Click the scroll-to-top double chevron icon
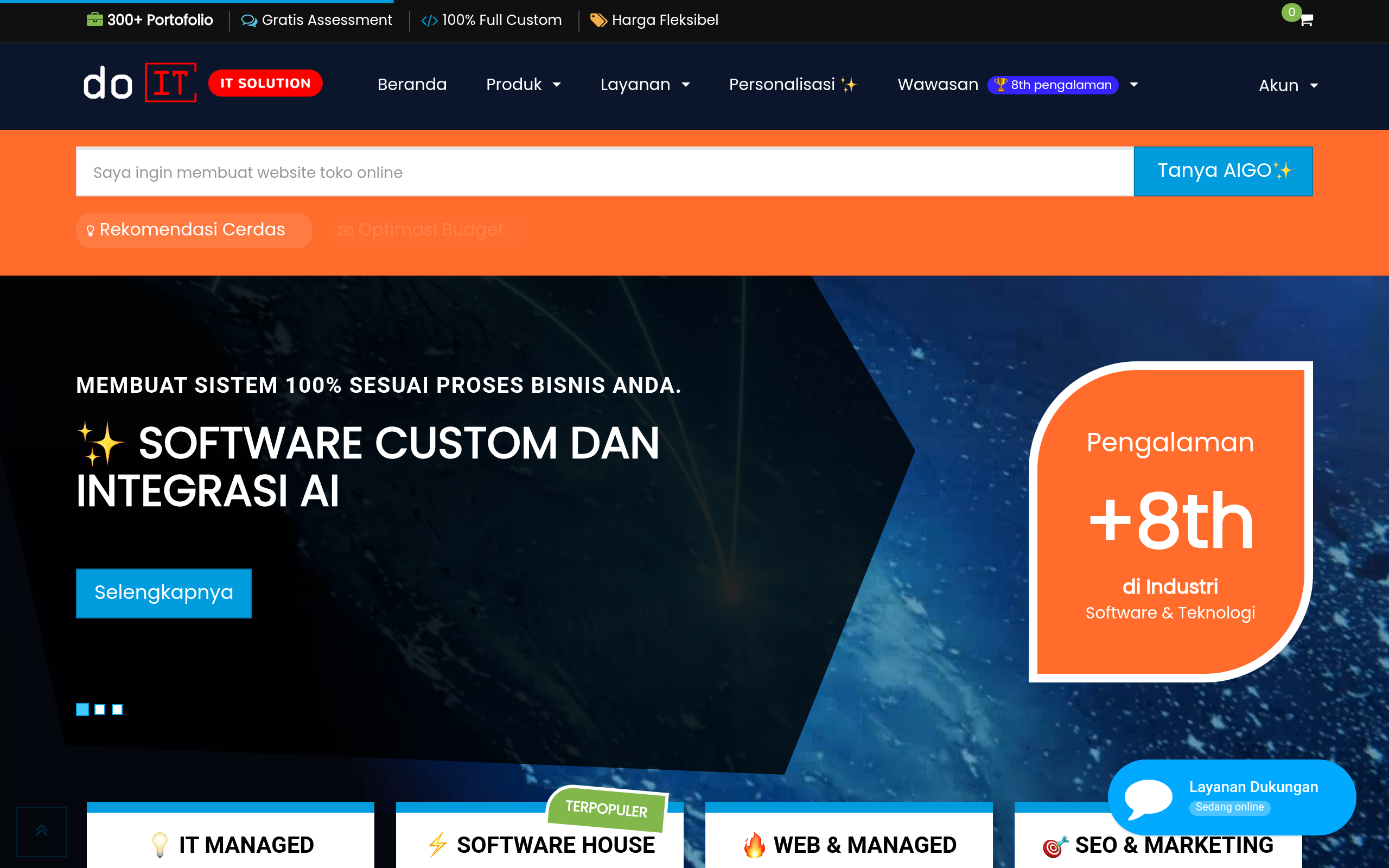1389x868 pixels. [41, 831]
